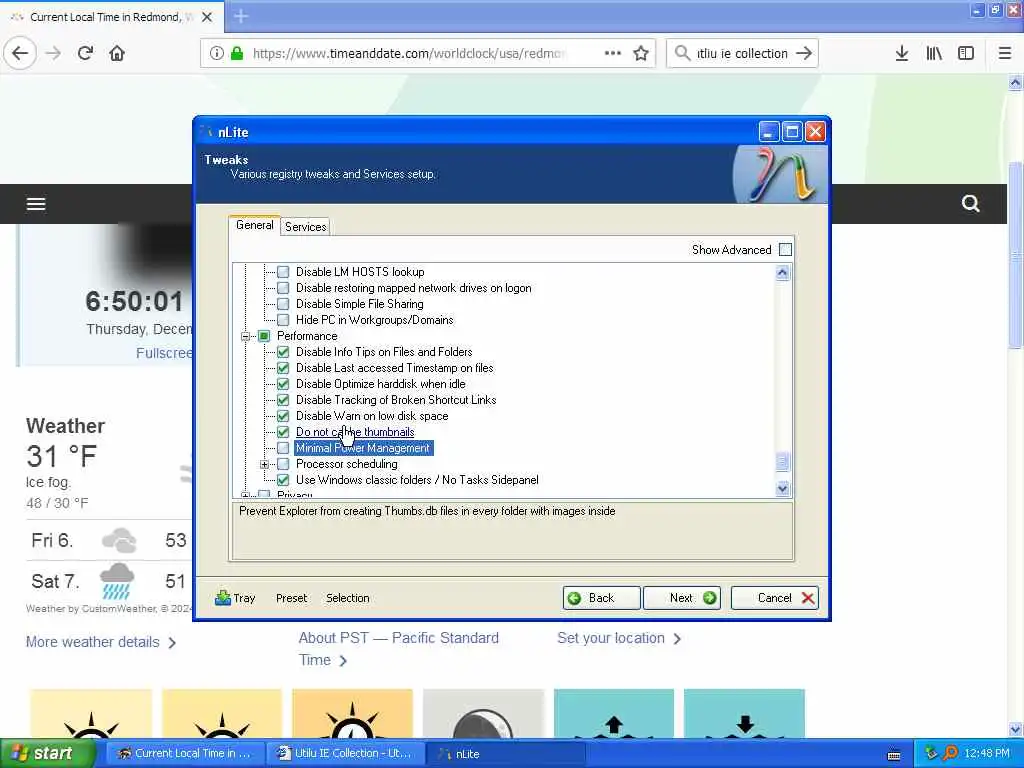Uncheck Disable Optimize harddisk when idle
This screenshot has width=1024, height=768.
tap(283, 384)
